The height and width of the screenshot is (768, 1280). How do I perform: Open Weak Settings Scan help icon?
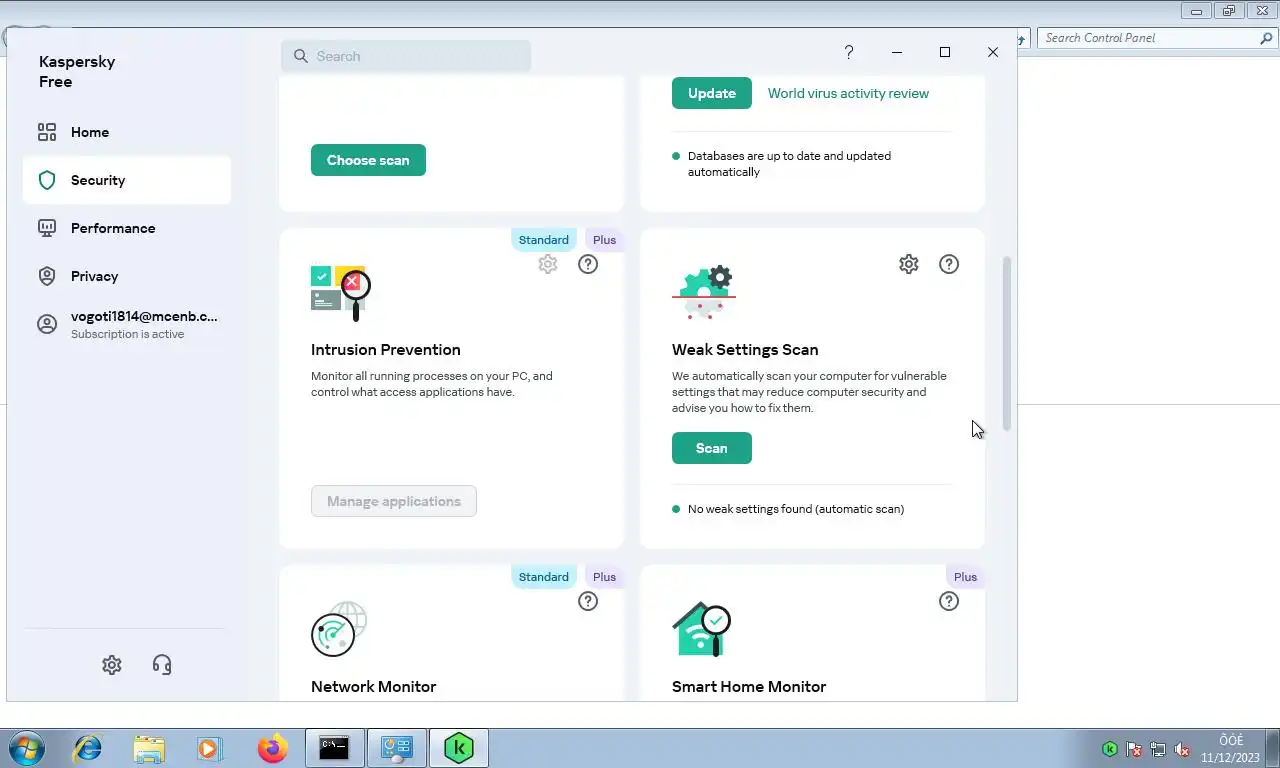(949, 264)
